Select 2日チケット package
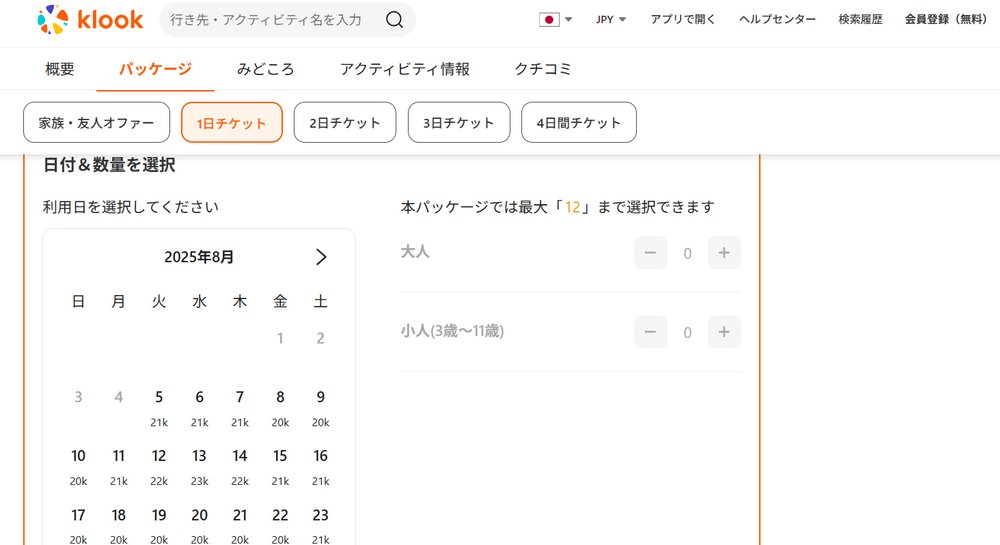Screen dimensions: 1000x545 pyautogui.click(x=345, y=122)
